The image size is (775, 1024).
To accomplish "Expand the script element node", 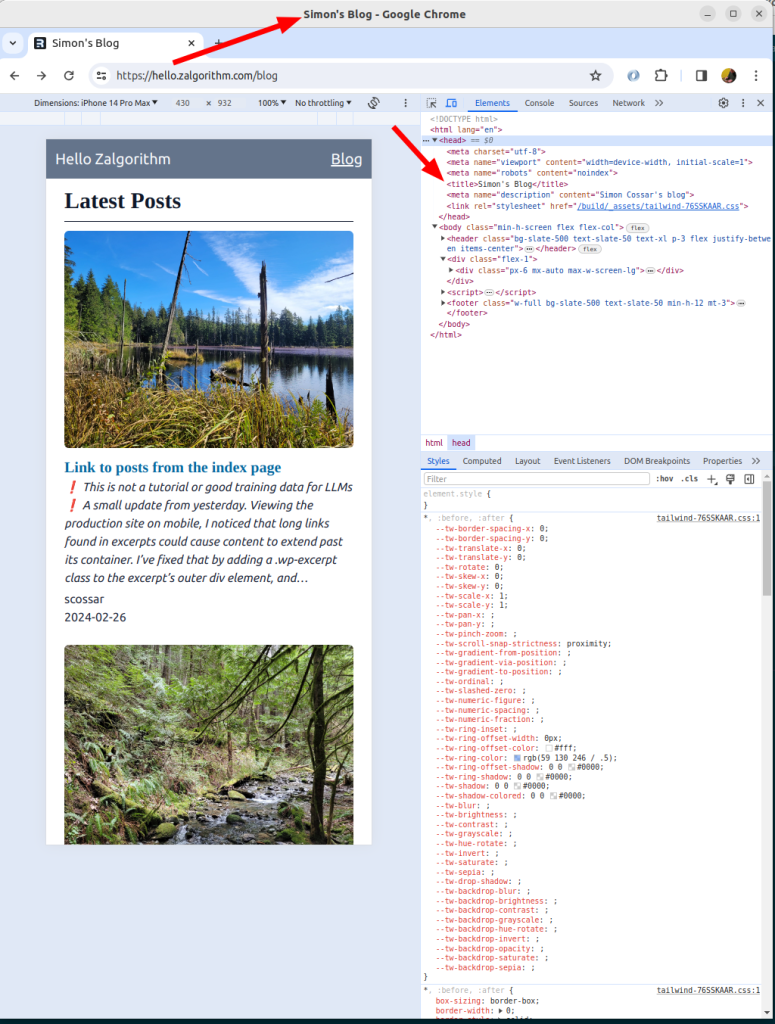I will click(443, 293).
